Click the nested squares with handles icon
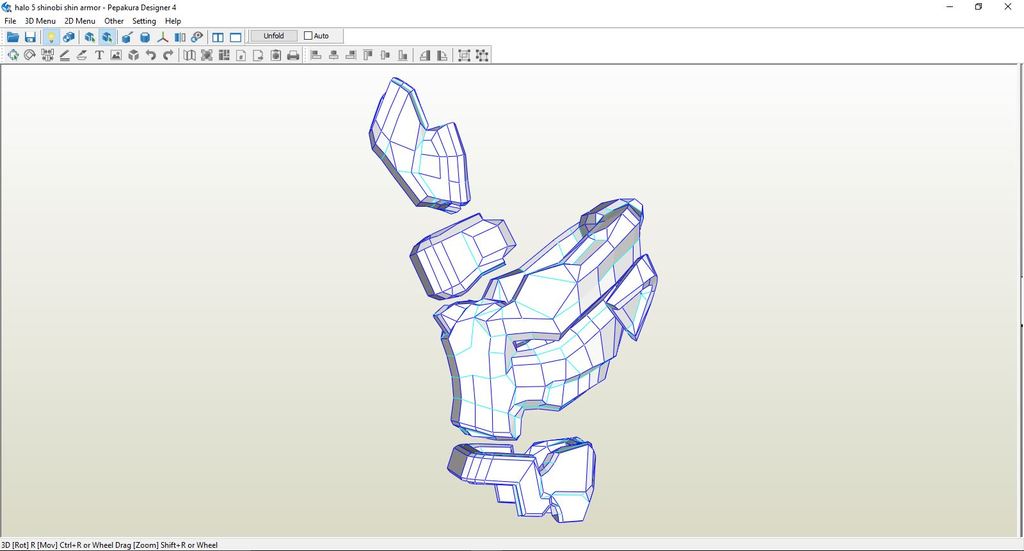 (464, 55)
